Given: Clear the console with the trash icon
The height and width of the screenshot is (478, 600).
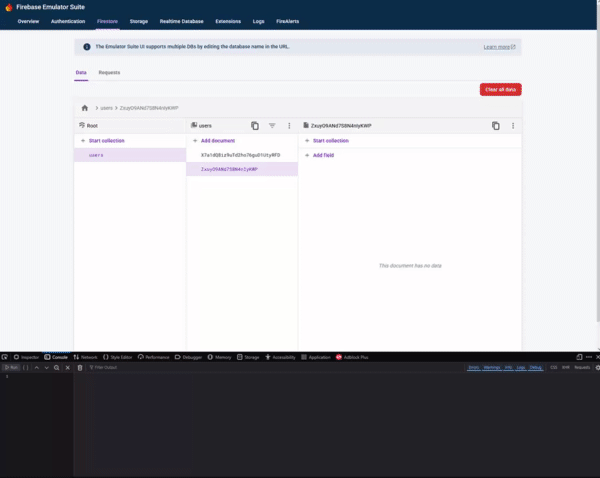Looking at the screenshot, I should tap(80, 367).
